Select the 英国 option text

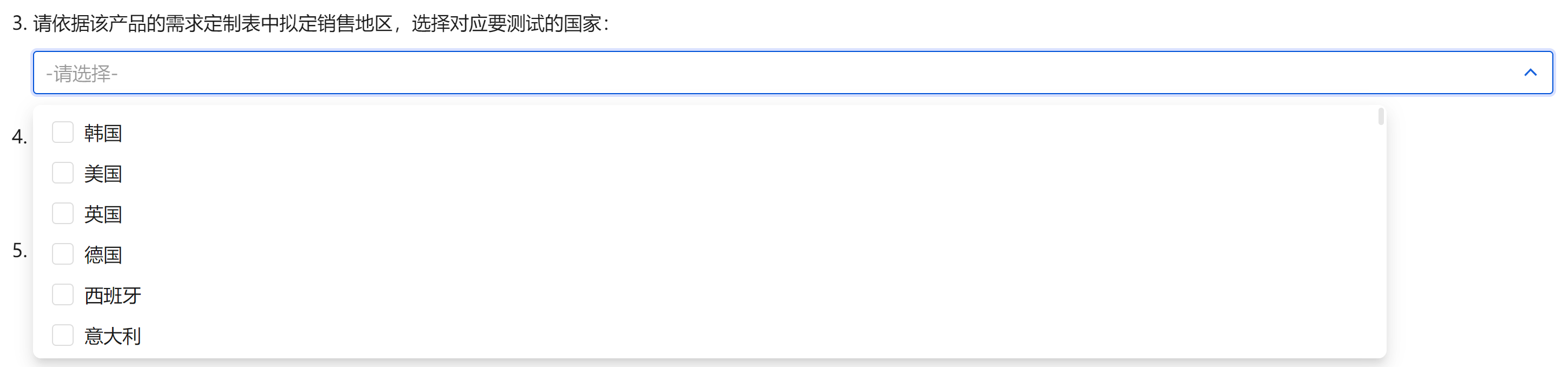103,214
